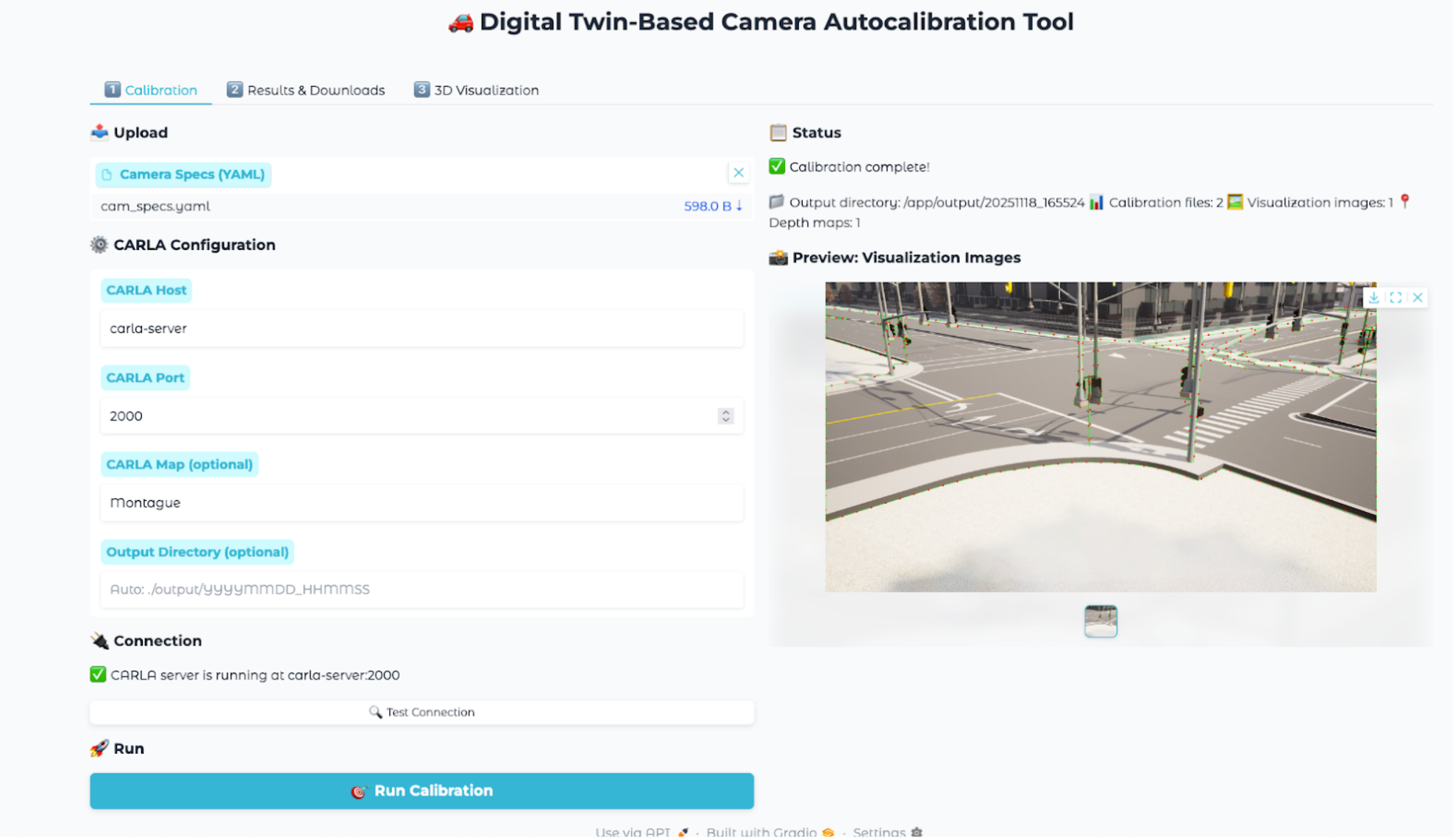Dismiss the visualization preview with X icon
The height and width of the screenshot is (840, 1453).
pos(1418,297)
